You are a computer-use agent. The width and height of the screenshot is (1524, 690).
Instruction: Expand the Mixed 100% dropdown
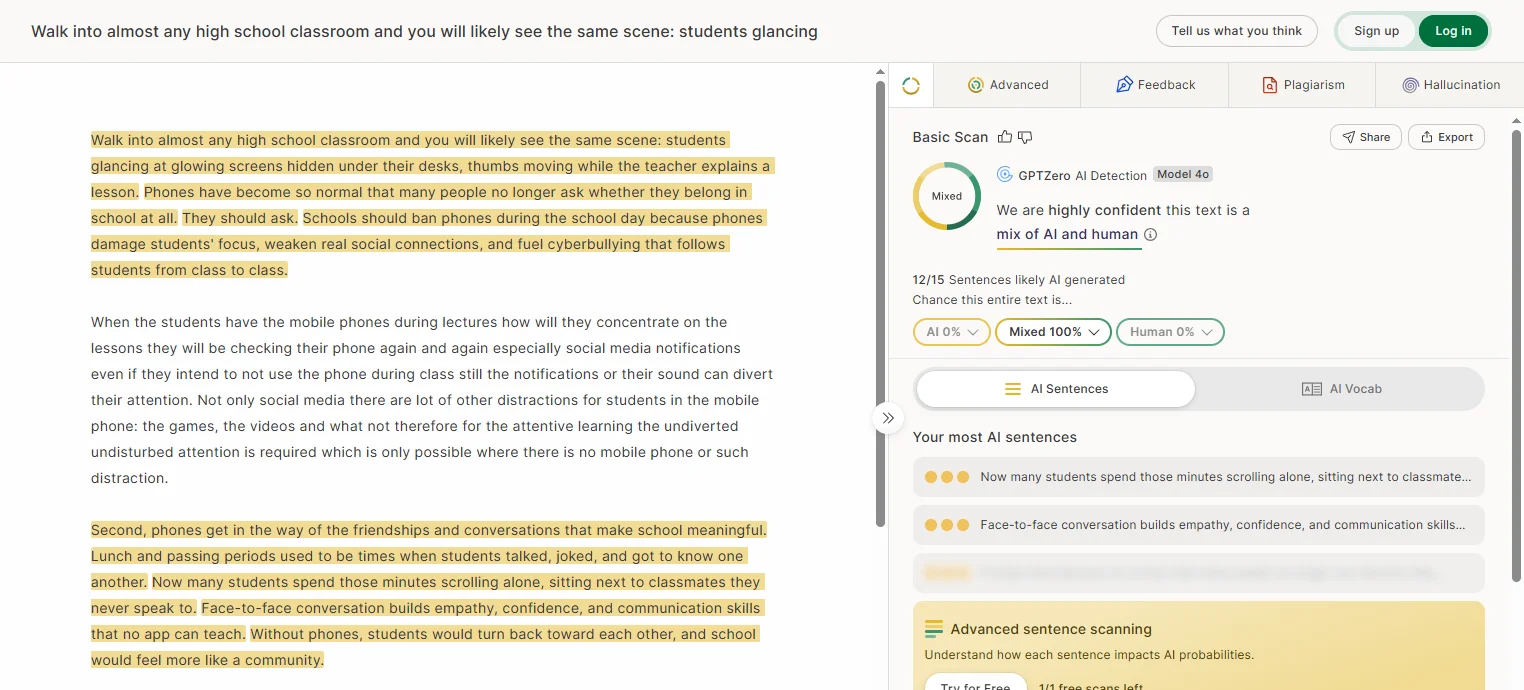tap(1054, 332)
